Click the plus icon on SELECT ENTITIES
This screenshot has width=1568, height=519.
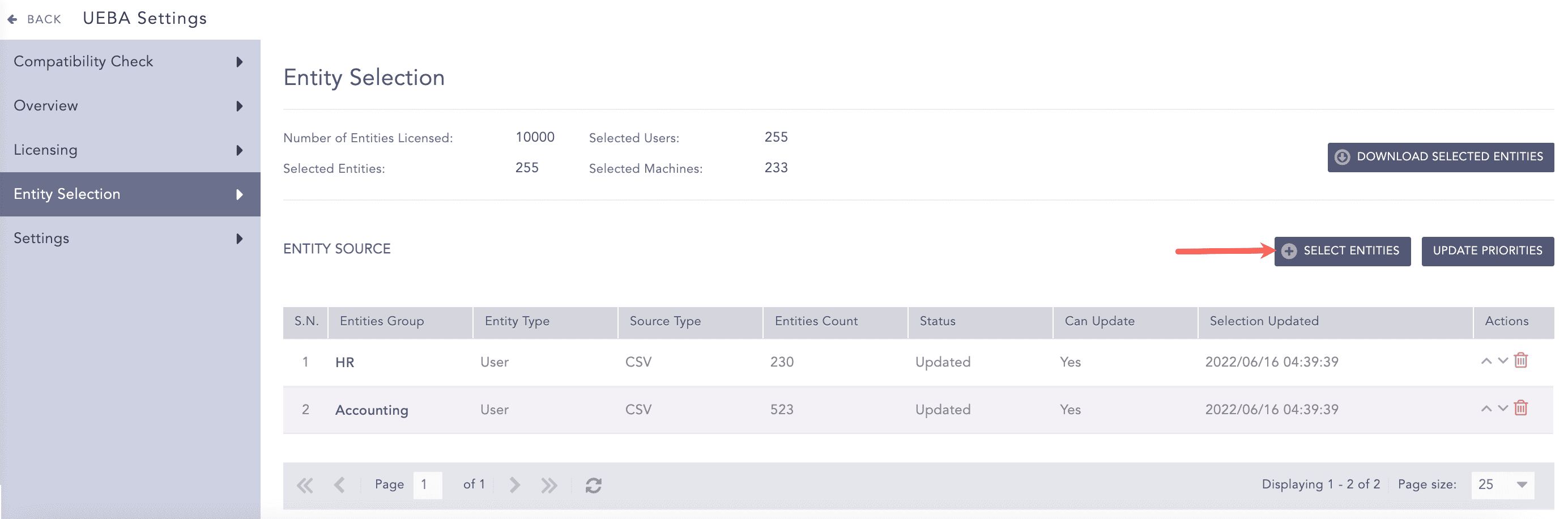[1289, 251]
